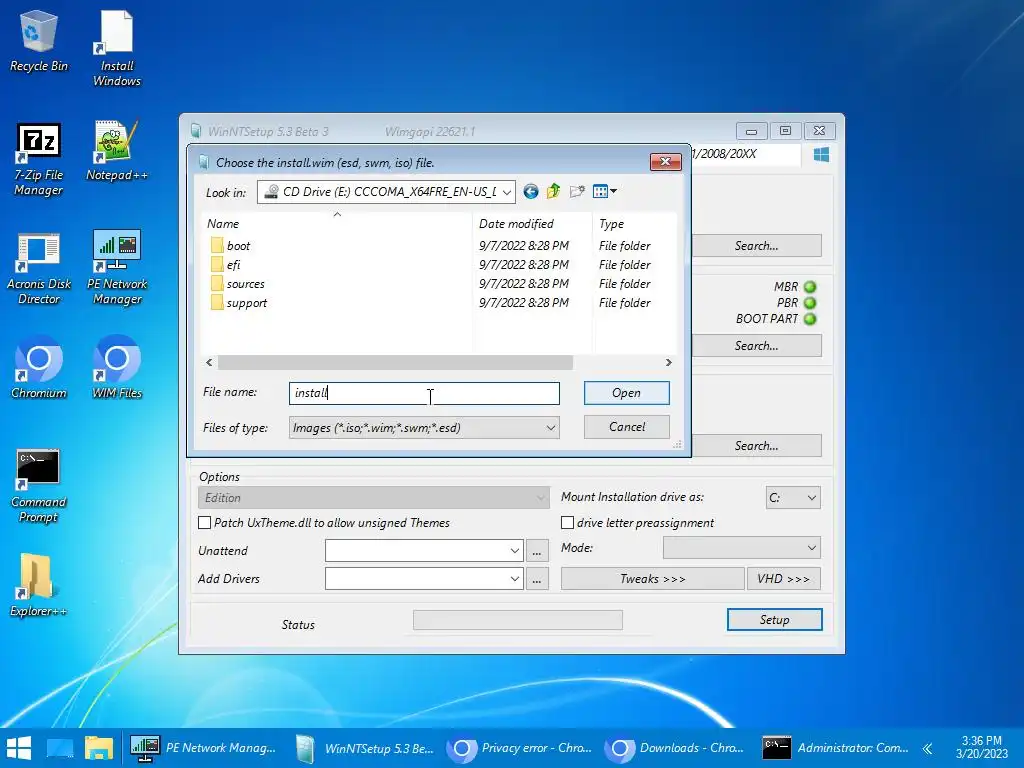Open the Files of type dropdown

tap(424, 428)
